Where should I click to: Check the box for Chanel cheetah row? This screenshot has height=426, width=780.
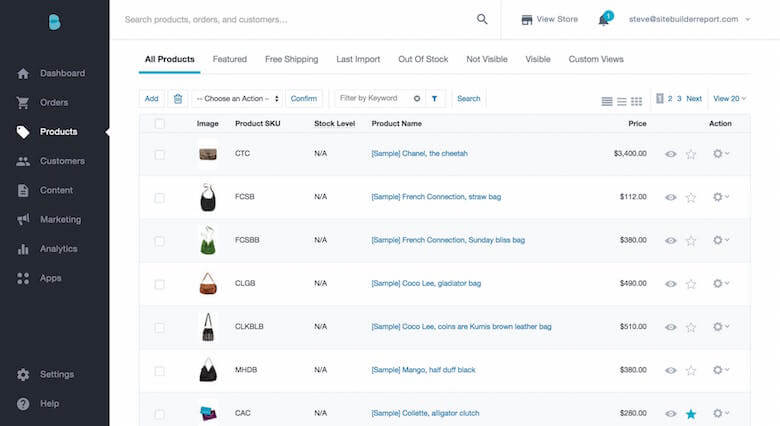pos(160,155)
